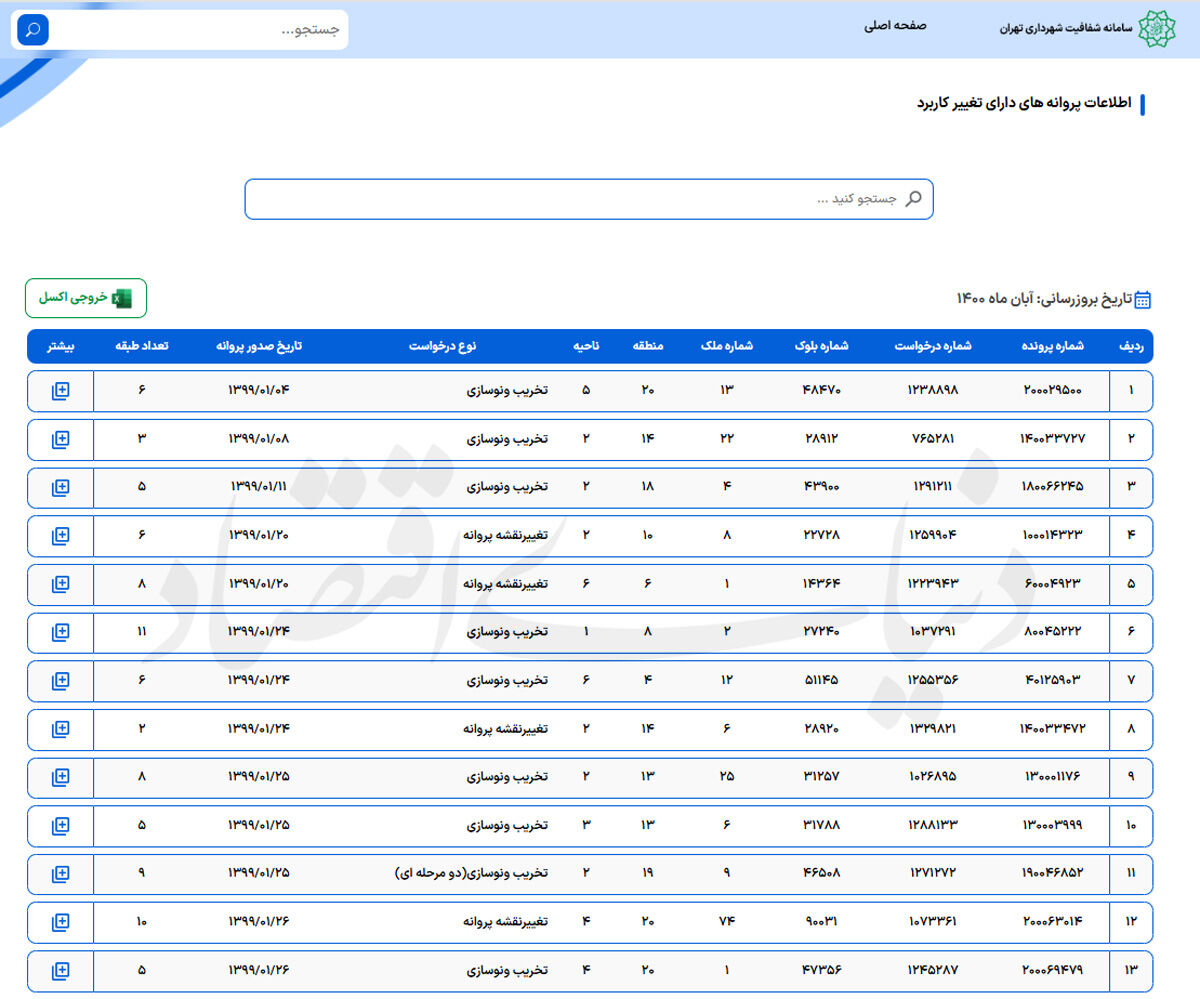Image resolution: width=1200 pixels, height=999 pixels.
Task: Click request number ۱۲۸۸۱۳۳ in row 10
Action: tap(933, 825)
